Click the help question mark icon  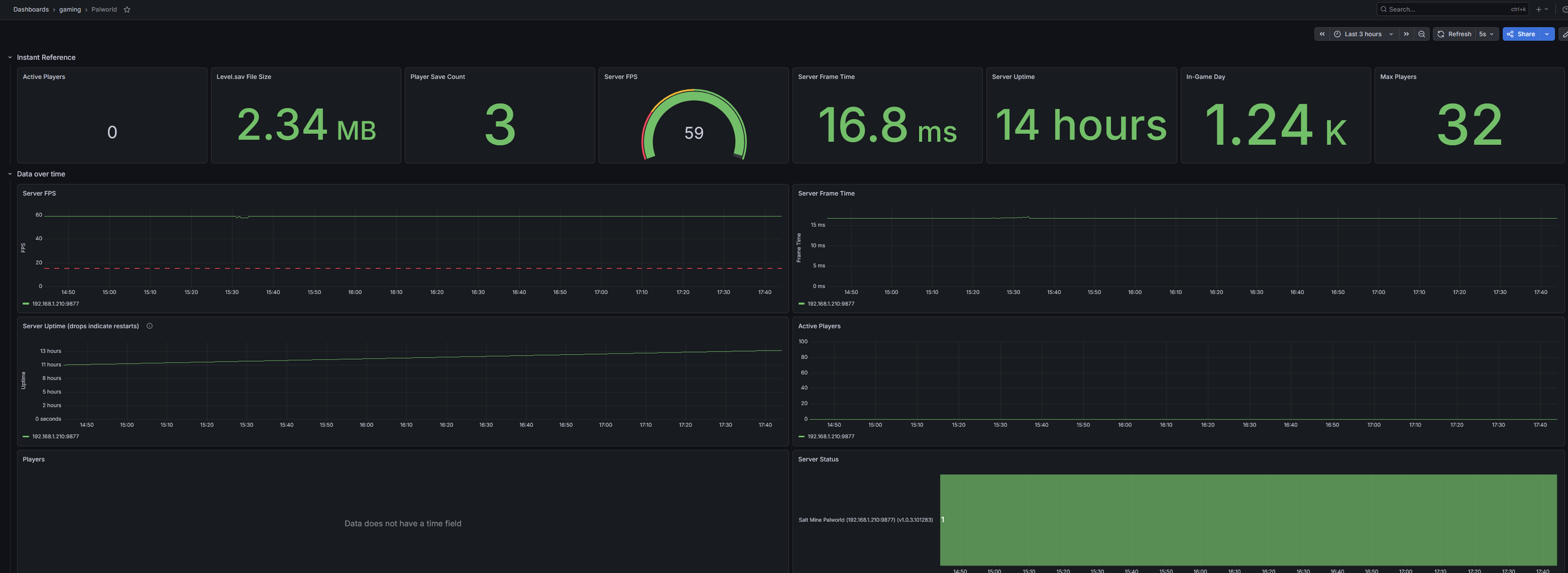click(1565, 10)
